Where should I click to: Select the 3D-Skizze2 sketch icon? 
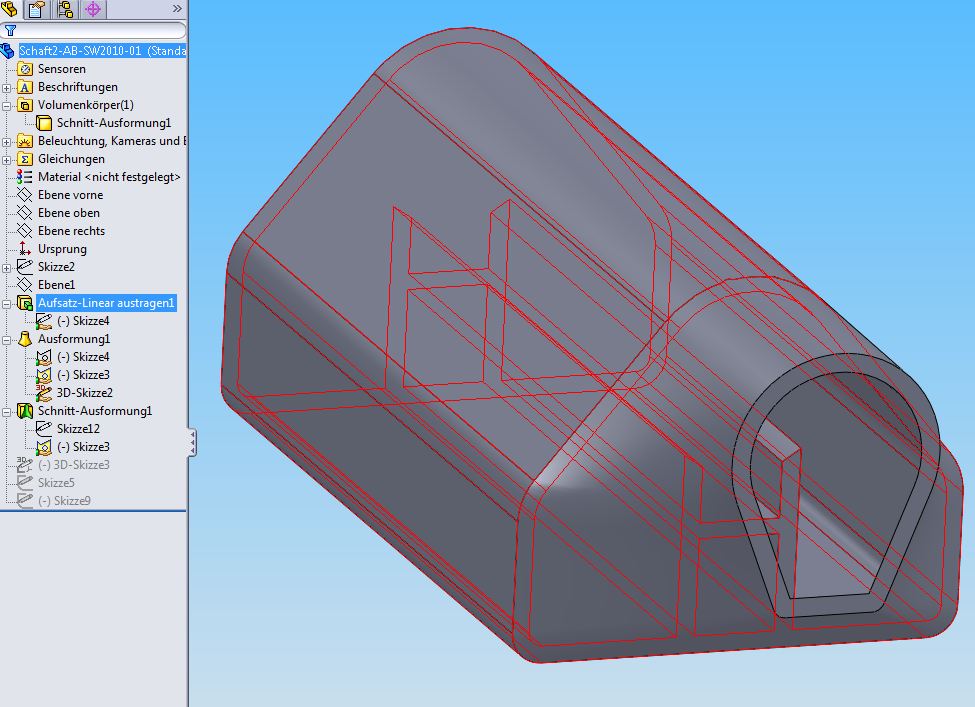[x=45, y=393]
